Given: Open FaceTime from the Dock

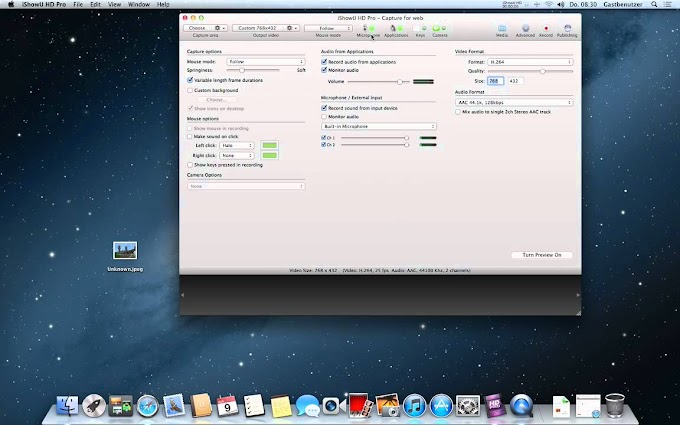Looking at the screenshot, I should point(333,406).
